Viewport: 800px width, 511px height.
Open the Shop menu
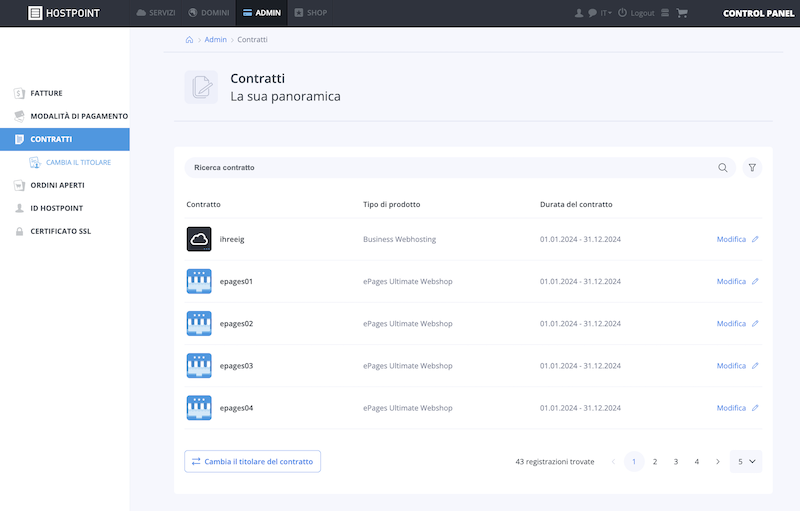click(310, 13)
